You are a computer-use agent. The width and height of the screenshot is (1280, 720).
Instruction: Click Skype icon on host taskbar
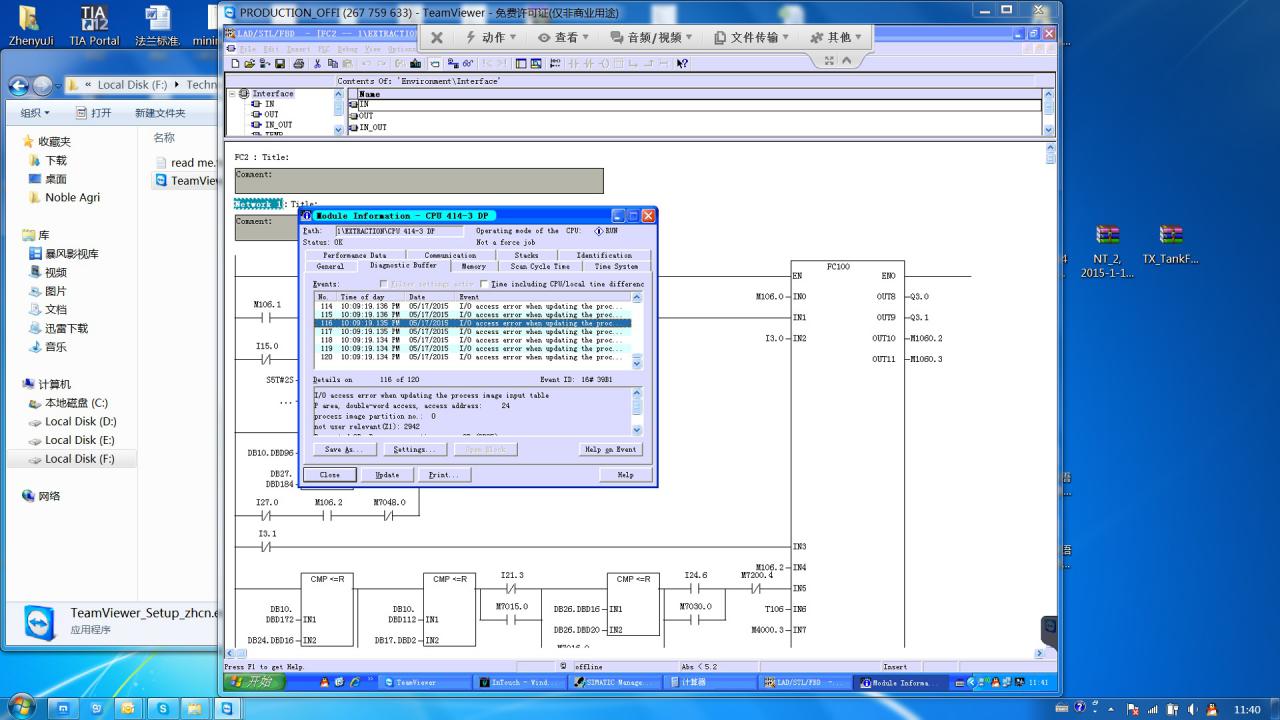click(x=163, y=708)
